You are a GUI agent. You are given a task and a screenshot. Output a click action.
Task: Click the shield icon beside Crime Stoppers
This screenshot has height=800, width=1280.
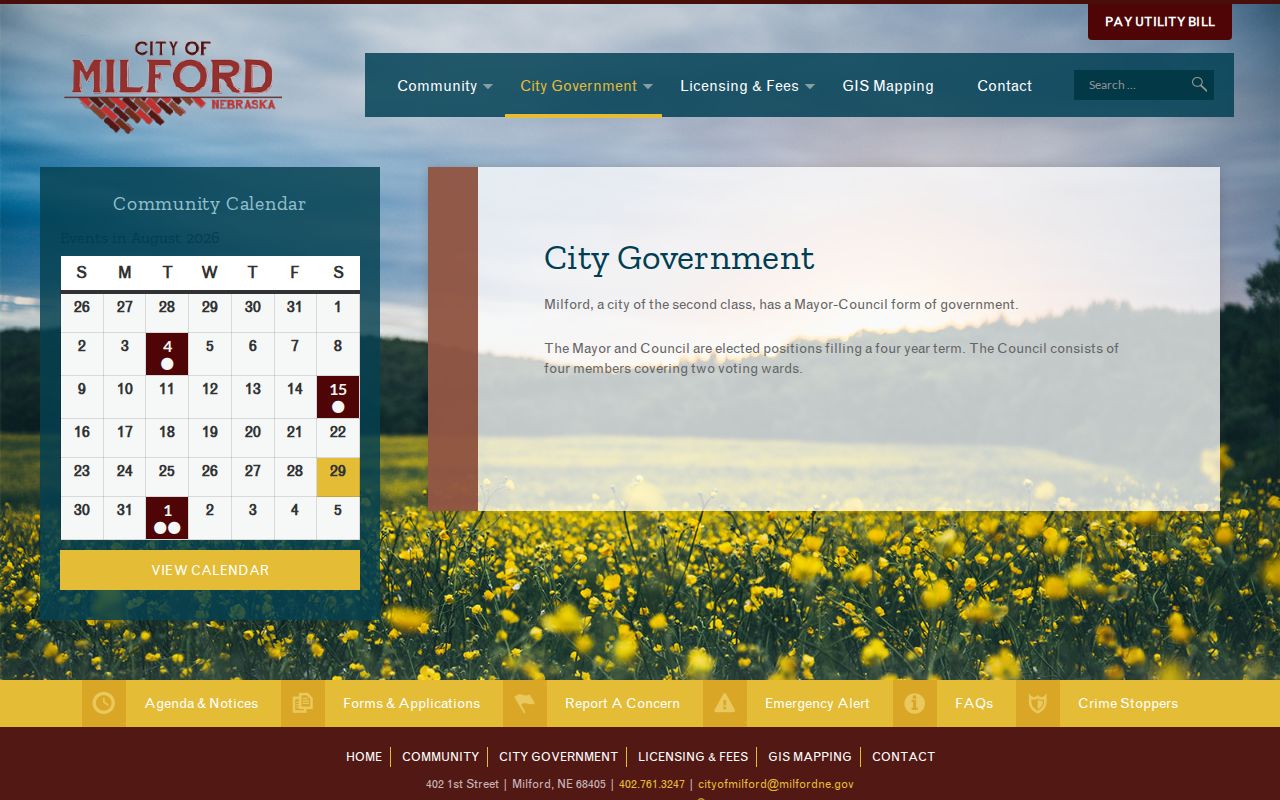tap(1038, 703)
